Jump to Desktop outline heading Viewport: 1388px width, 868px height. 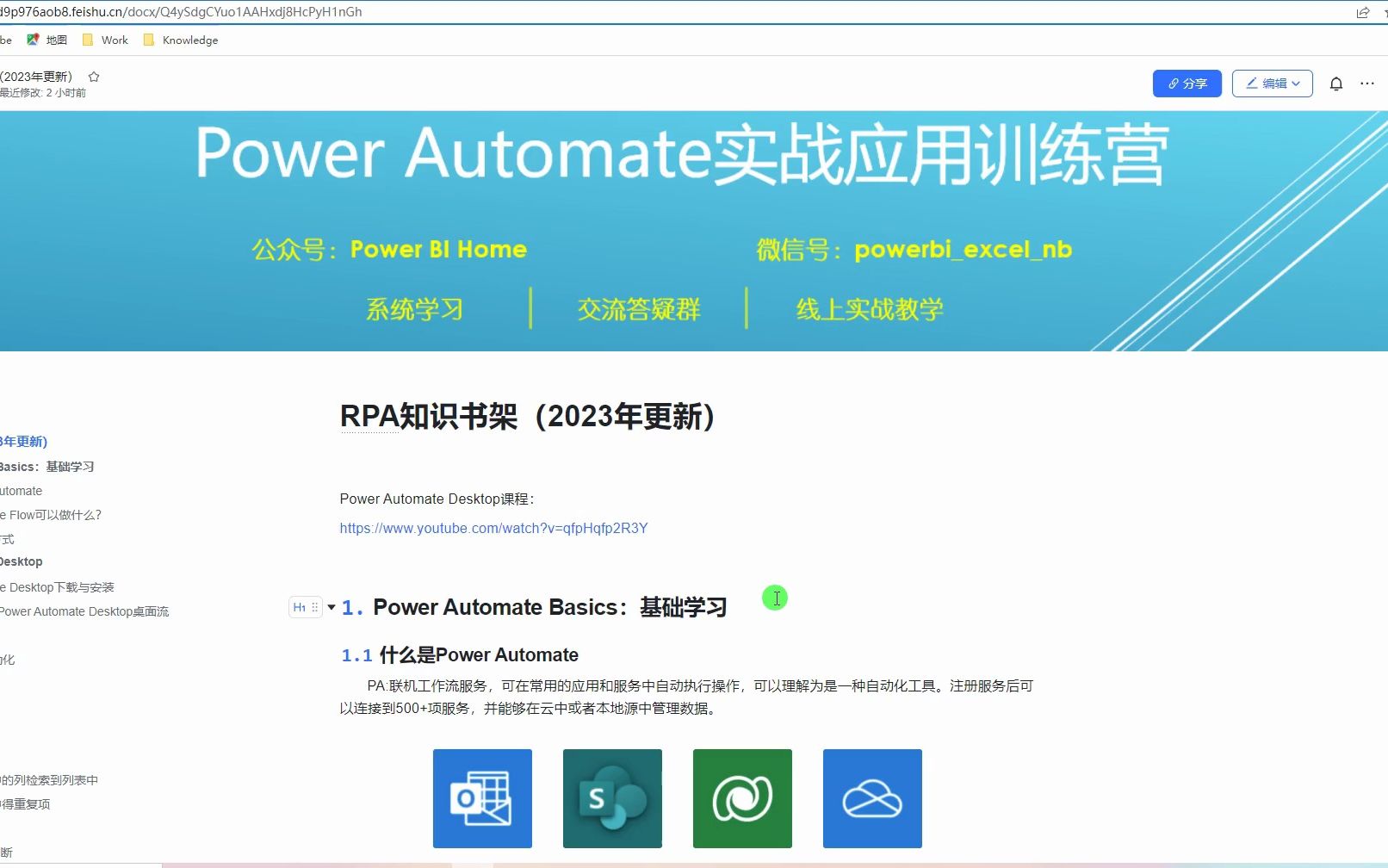click(x=22, y=561)
